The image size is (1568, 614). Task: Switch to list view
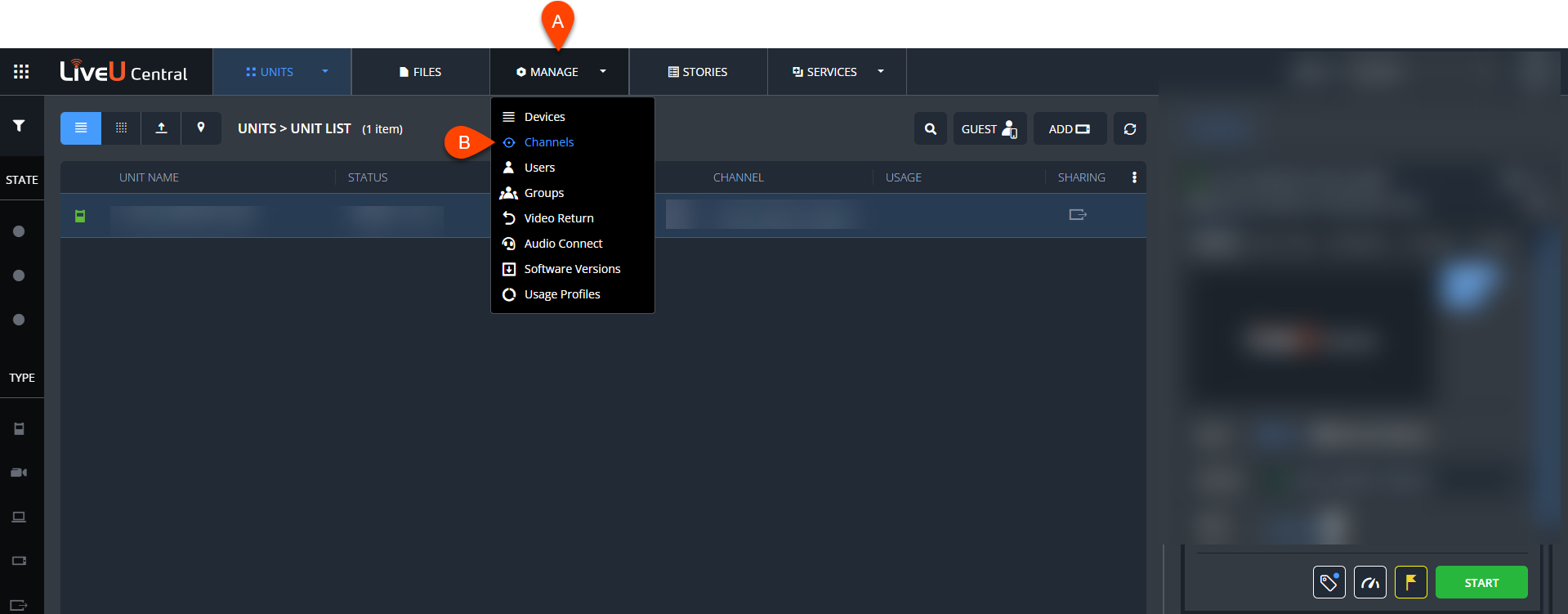(x=81, y=128)
